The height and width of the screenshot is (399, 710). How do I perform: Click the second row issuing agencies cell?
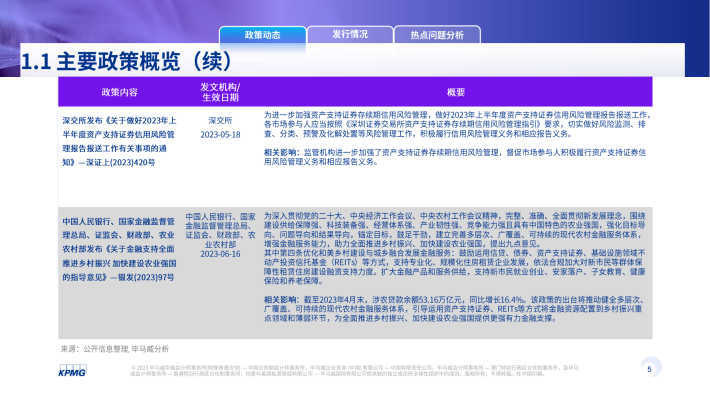(220, 230)
